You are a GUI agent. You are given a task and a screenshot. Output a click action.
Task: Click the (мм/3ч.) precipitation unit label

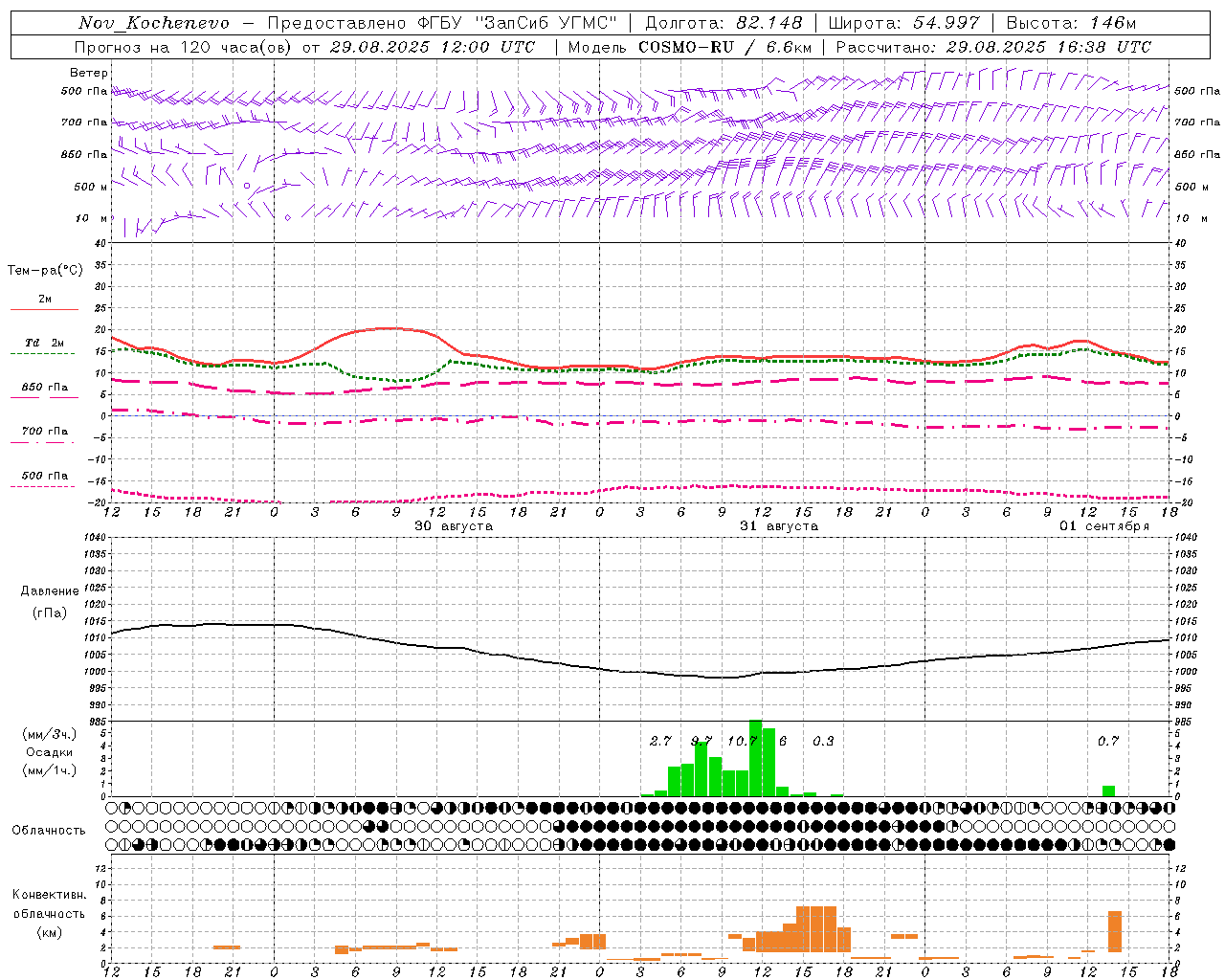click(50, 735)
